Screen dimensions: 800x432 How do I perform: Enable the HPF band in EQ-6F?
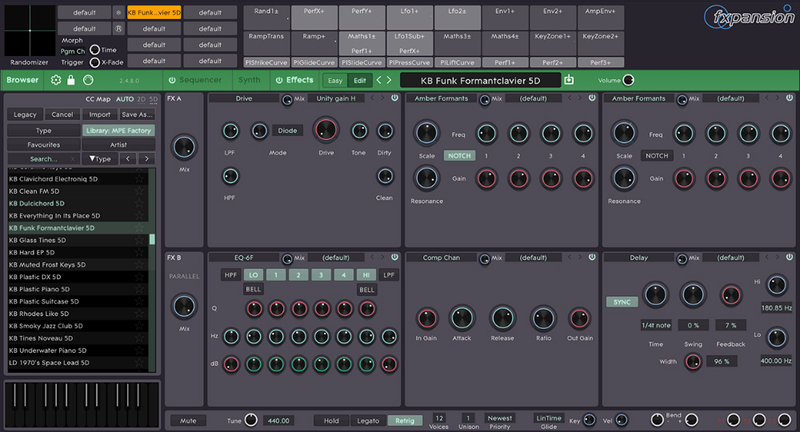coord(230,274)
